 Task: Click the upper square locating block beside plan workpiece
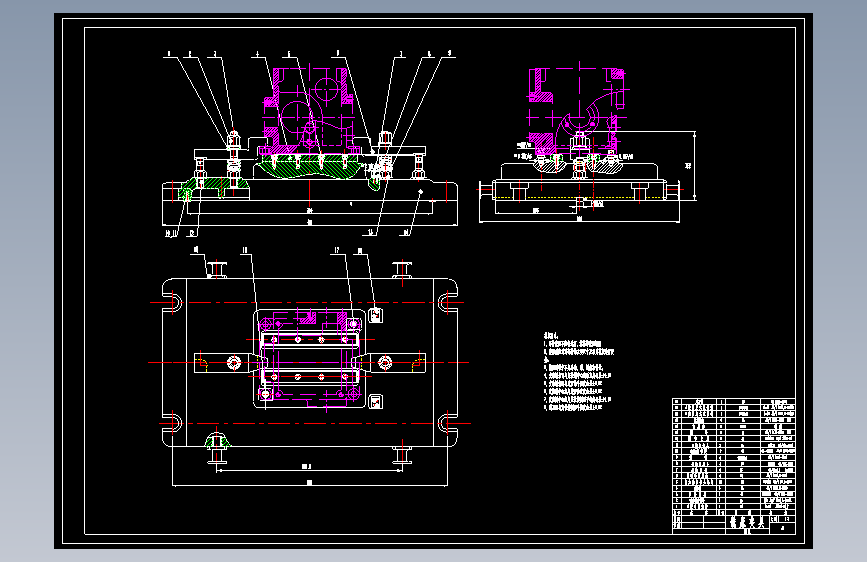375,315
